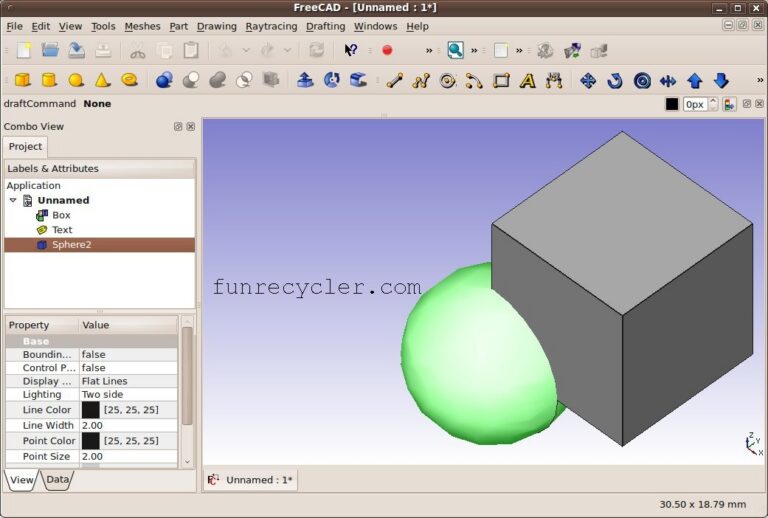Select the Draft Move tool
The height and width of the screenshot is (518, 768).
tap(588, 80)
